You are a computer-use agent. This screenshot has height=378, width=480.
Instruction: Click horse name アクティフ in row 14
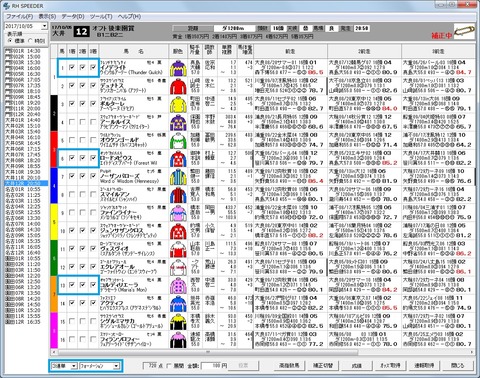(112, 303)
